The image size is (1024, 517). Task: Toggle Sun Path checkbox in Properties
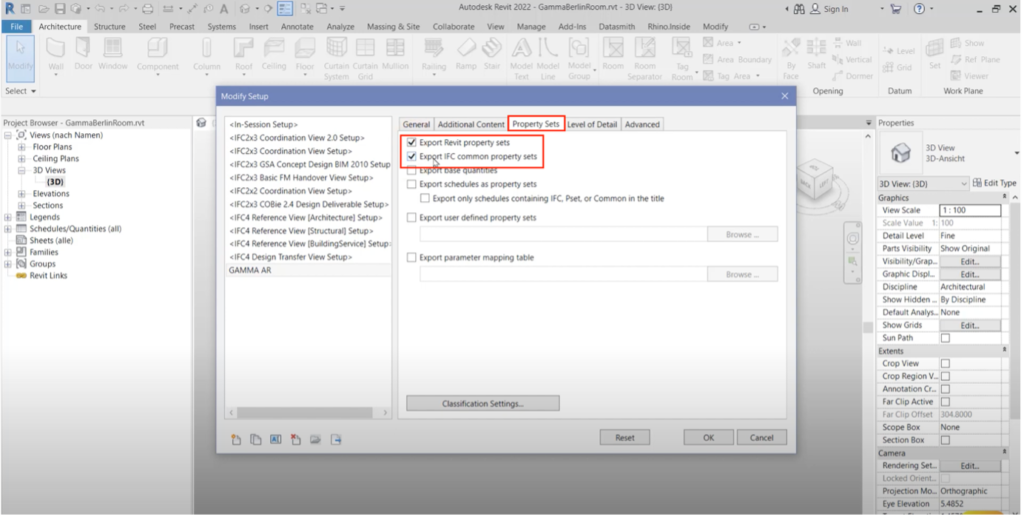point(945,338)
